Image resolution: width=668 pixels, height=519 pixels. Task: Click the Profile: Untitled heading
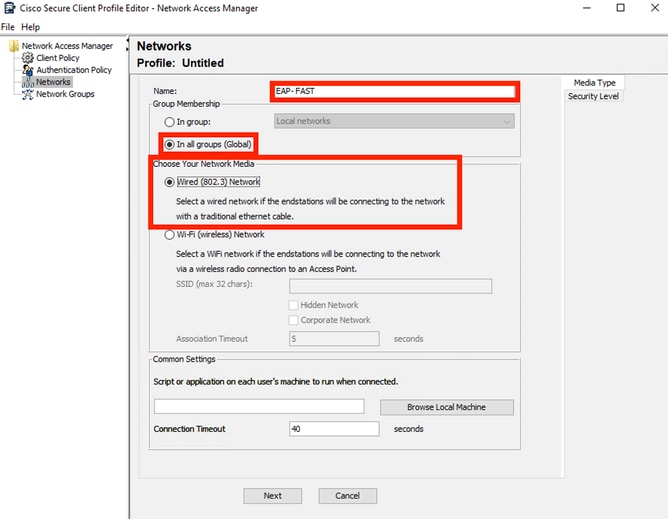(180, 63)
